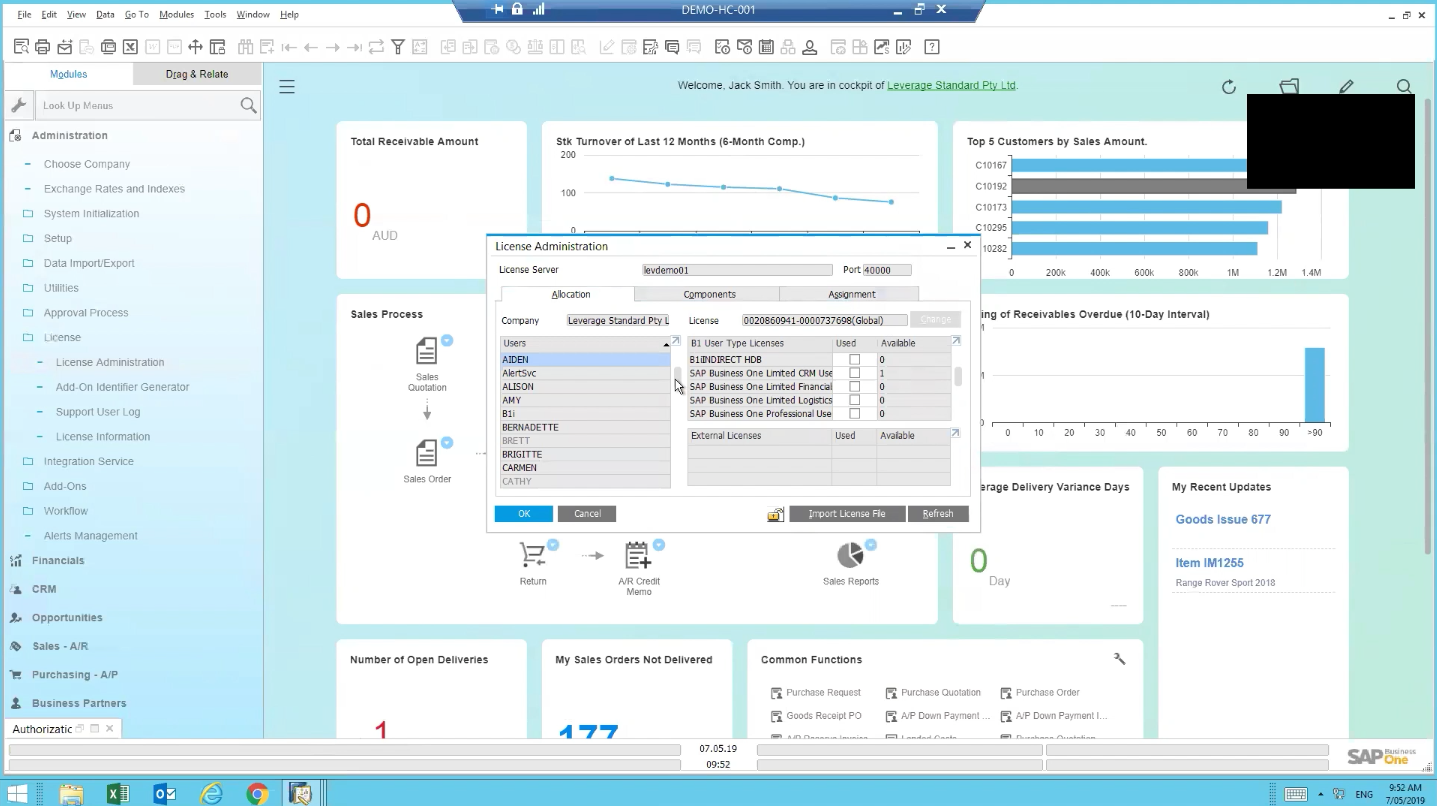Image resolution: width=1437 pixels, height=806 pixels.
Task: Refresh the cockpit with circular arrow
Action: tap(1229, 87)
